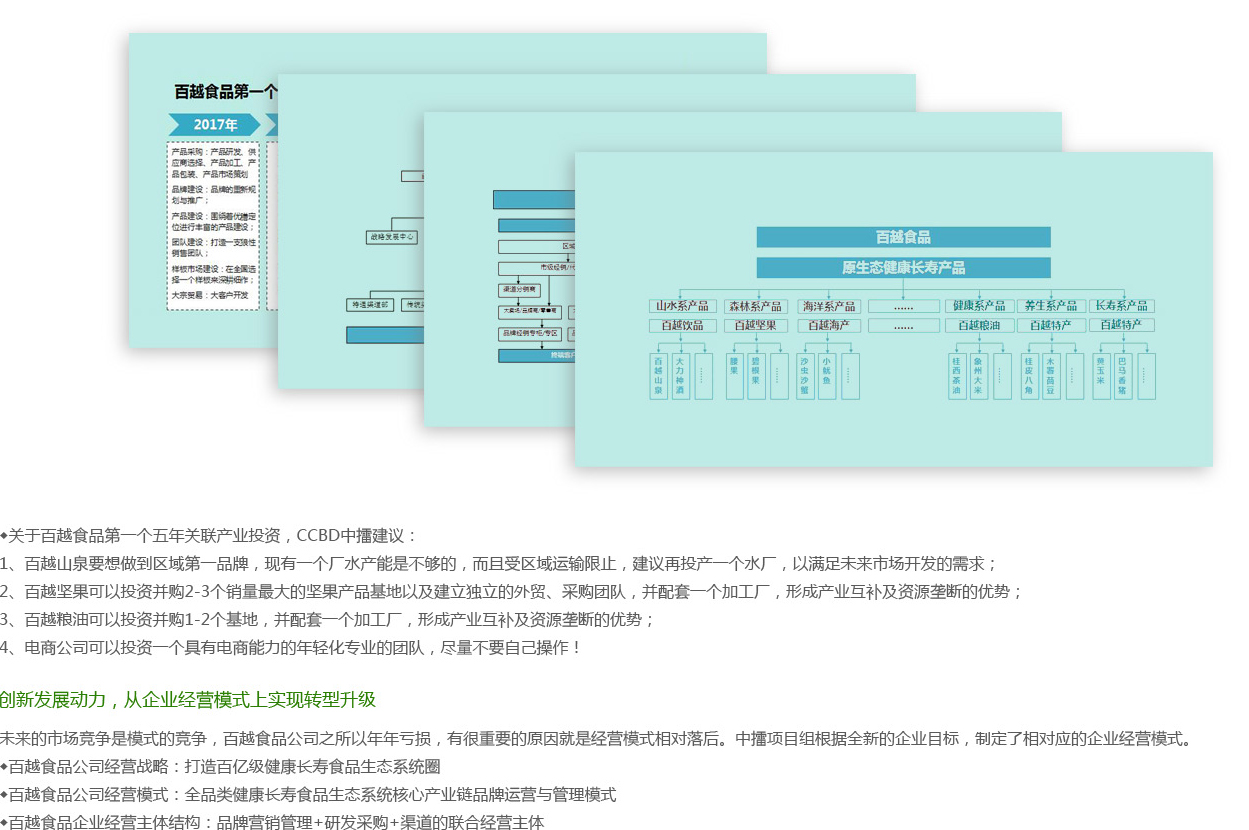Click the 百越饮品 box
Image resolution: width=1249 pixels, height=830 pixels.
681,325
